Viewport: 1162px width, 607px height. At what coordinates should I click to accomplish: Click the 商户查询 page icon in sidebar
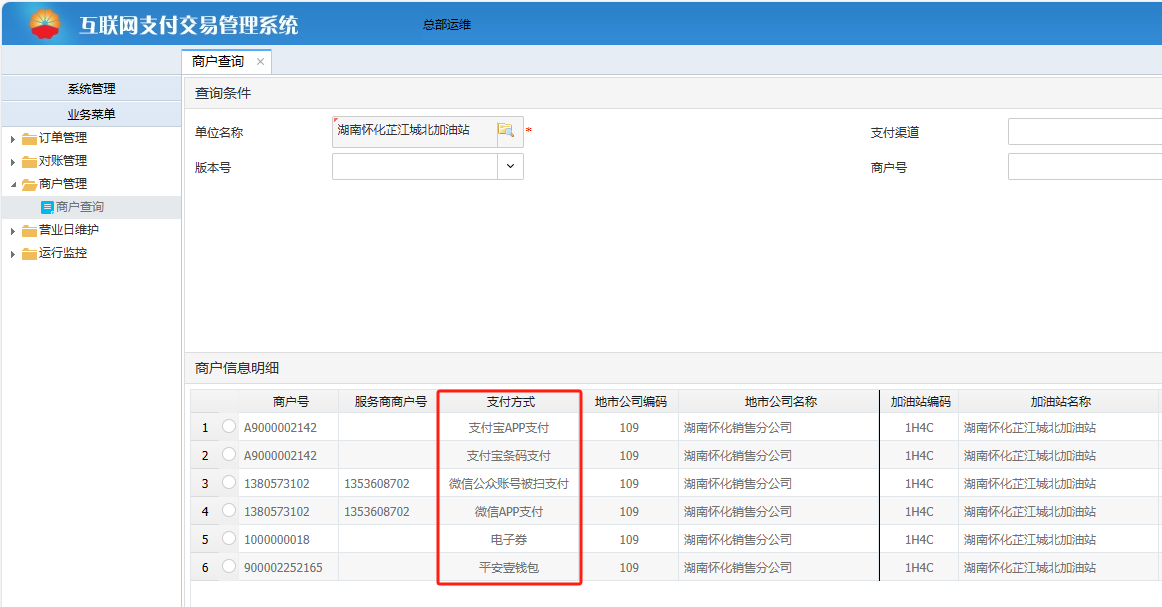[x=47, y=208]
